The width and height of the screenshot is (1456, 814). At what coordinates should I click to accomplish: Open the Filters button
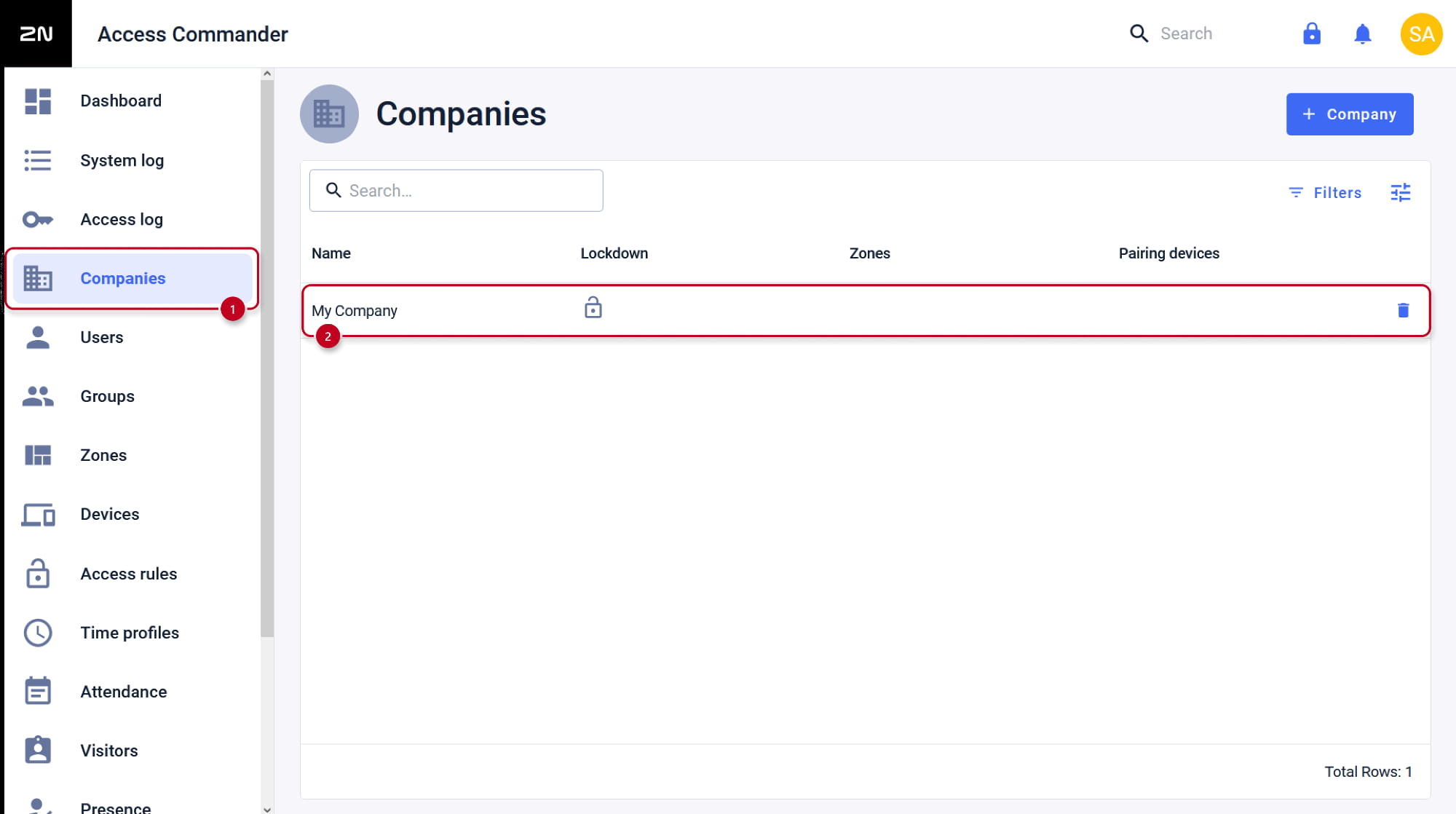pyautogui.click(x=1325, y=192)
